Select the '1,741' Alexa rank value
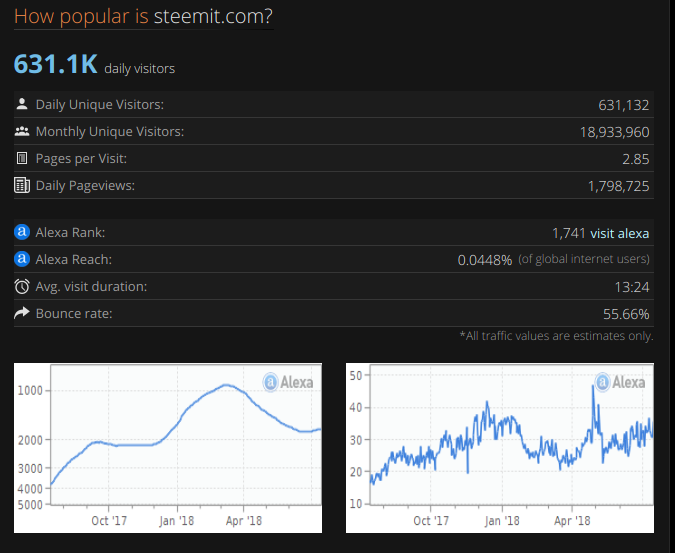 (569, 233)
